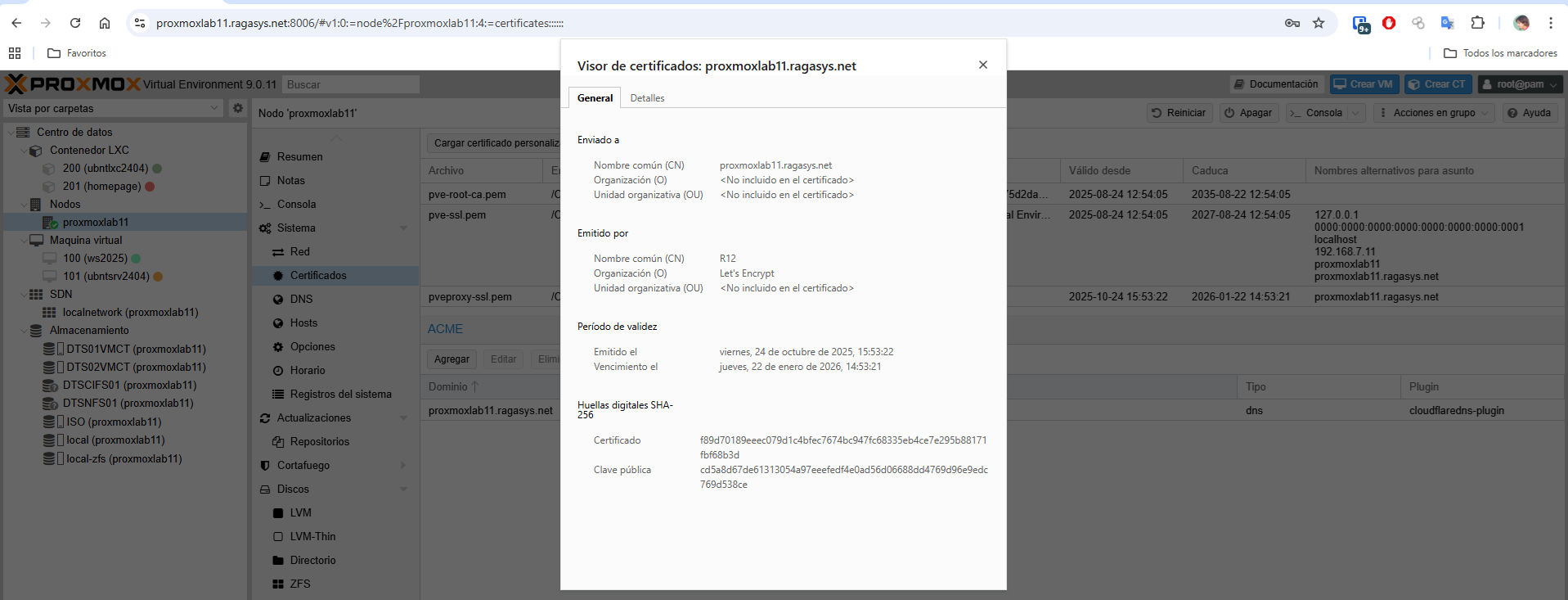Open the password manager key icon

[1292, 23]
